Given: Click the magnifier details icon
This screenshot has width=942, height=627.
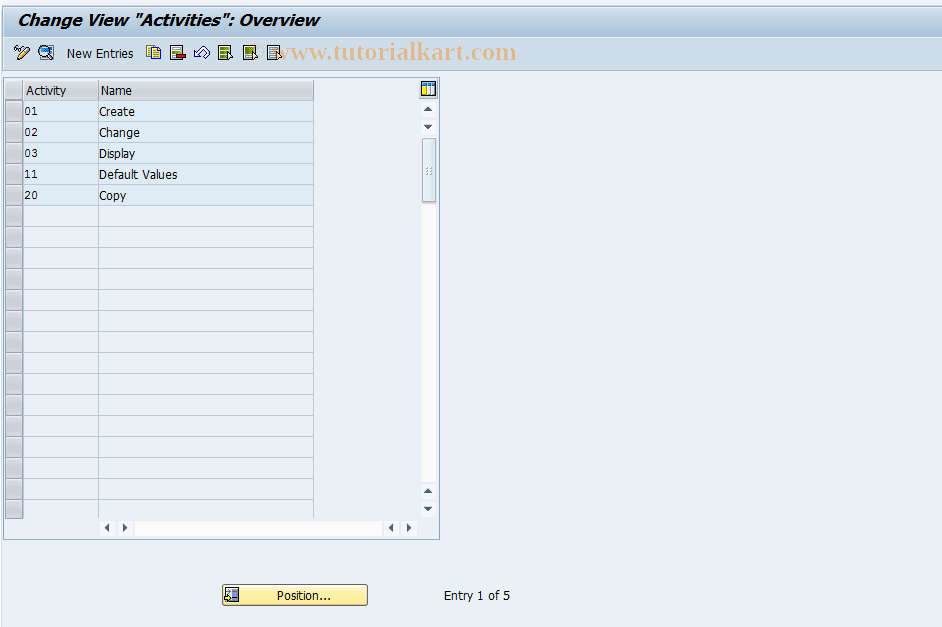Looking at the screenshot, I should click(x=46, y=53).
